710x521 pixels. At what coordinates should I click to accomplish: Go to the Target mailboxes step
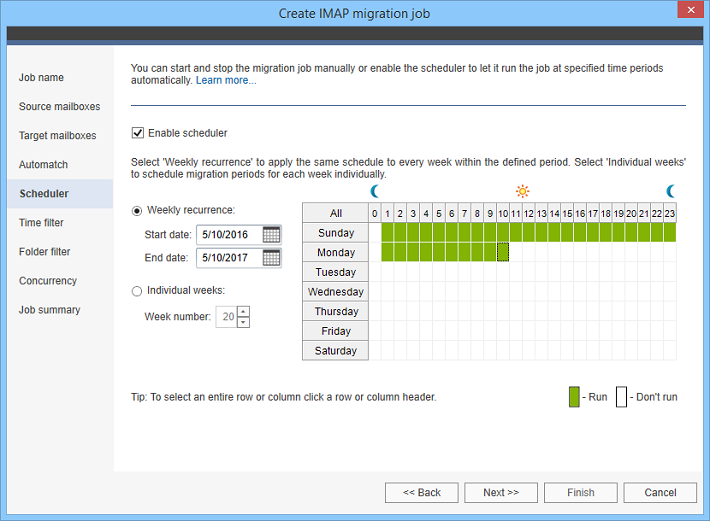[58, 135]
